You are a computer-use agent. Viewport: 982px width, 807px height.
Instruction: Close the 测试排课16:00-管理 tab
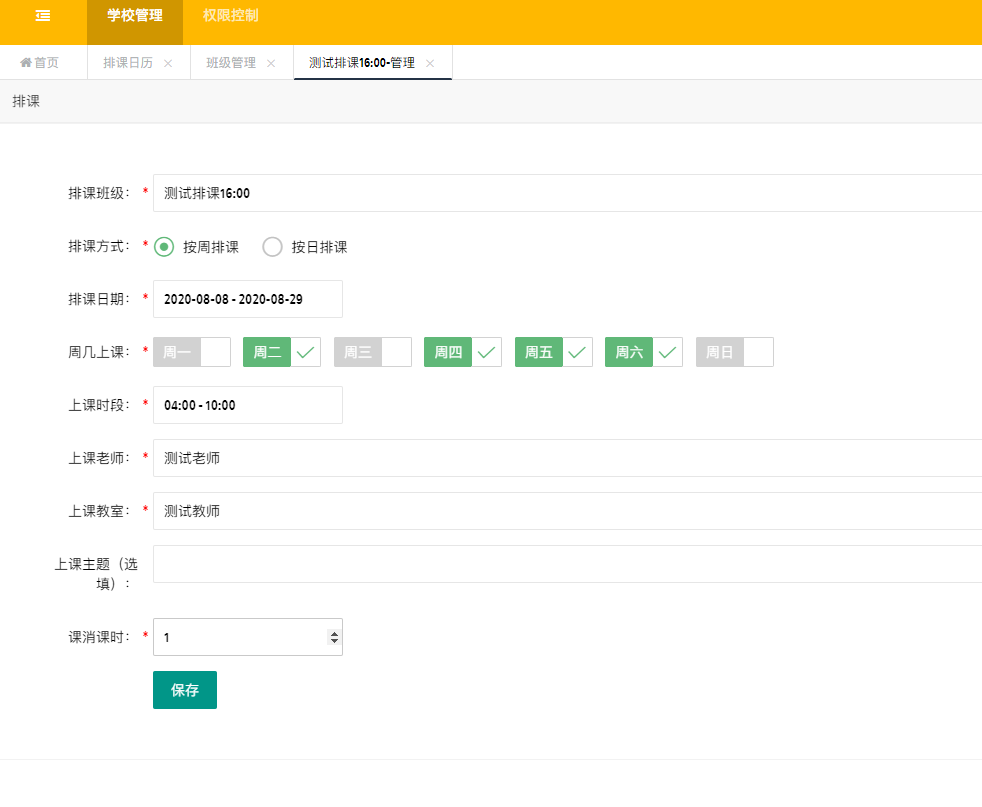pos(430,63)
